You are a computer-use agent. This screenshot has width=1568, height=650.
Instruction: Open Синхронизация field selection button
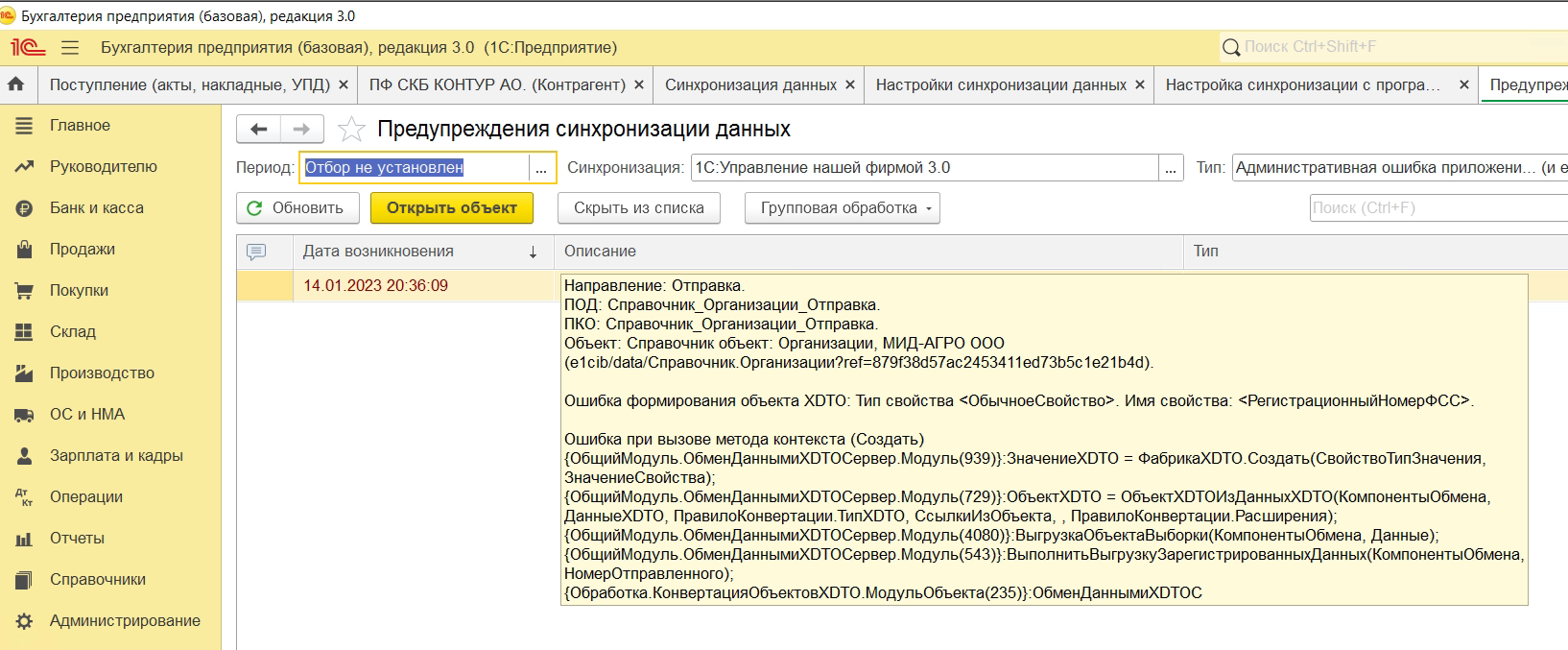1171,168
